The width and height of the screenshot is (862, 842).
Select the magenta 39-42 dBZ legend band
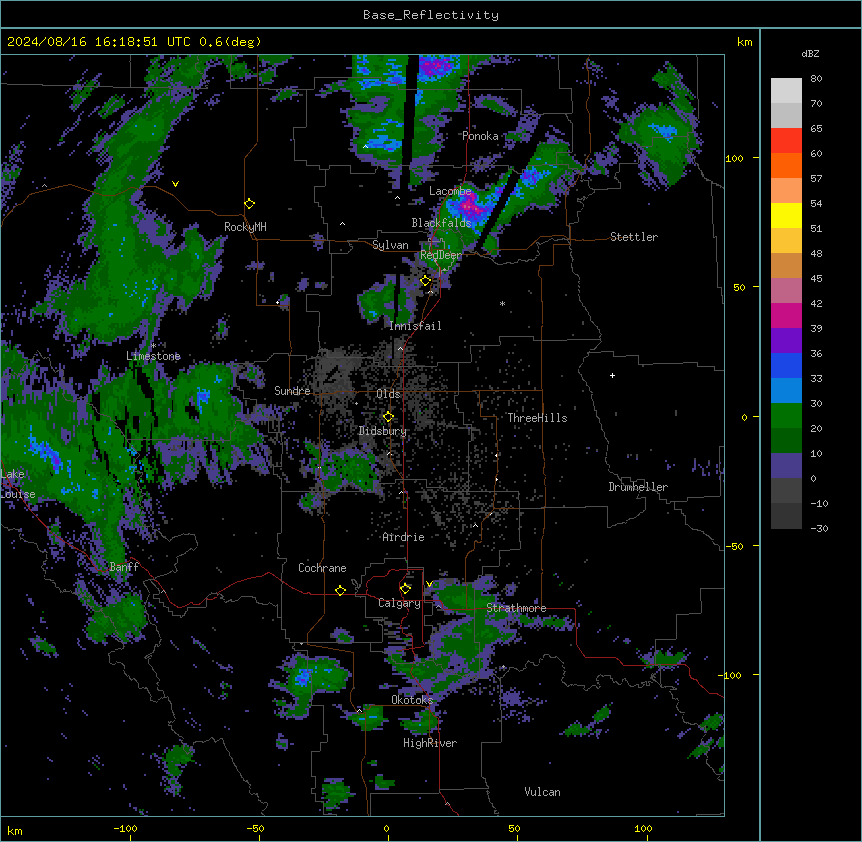coord(786,315)
